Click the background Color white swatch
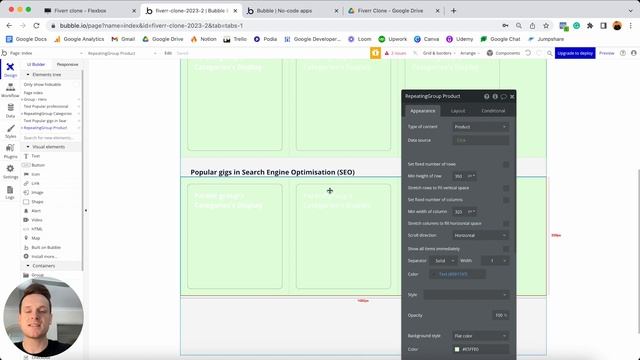This screenshot has height=360, width=640. click(457, 349)
